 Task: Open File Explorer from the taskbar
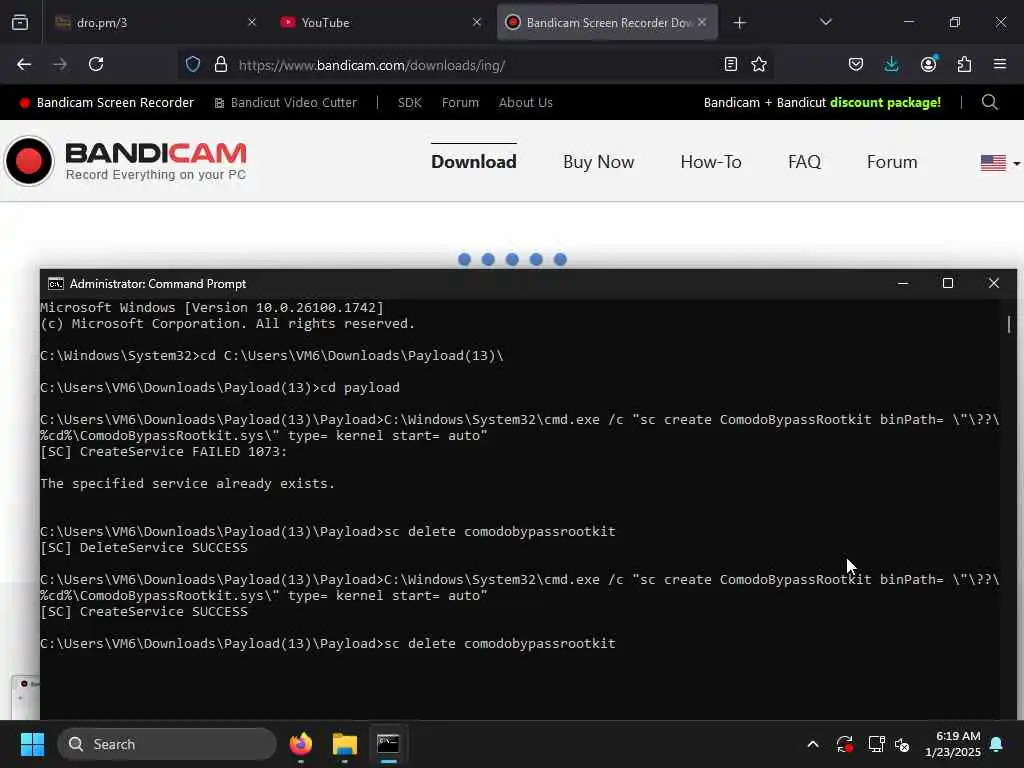[345, 744]
